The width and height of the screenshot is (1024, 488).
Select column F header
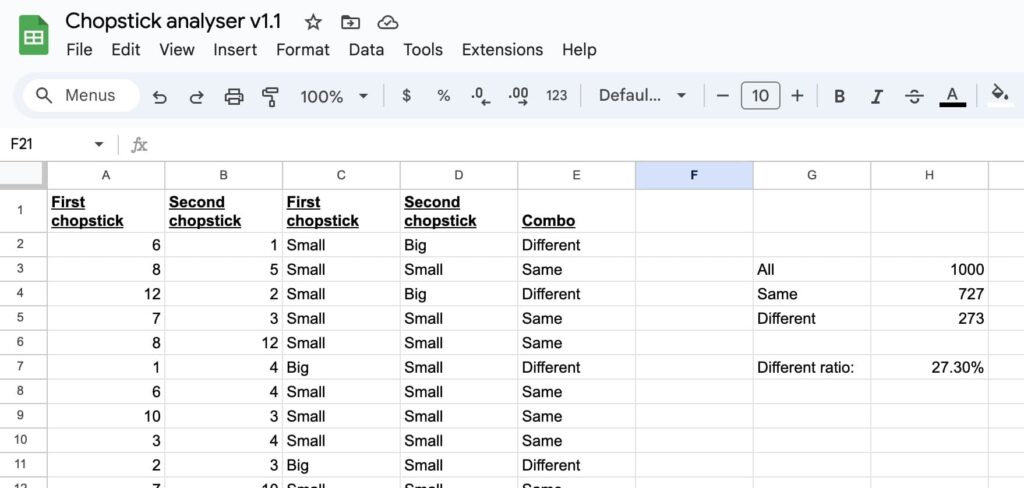pyautogui.click(x=694, y=175)
